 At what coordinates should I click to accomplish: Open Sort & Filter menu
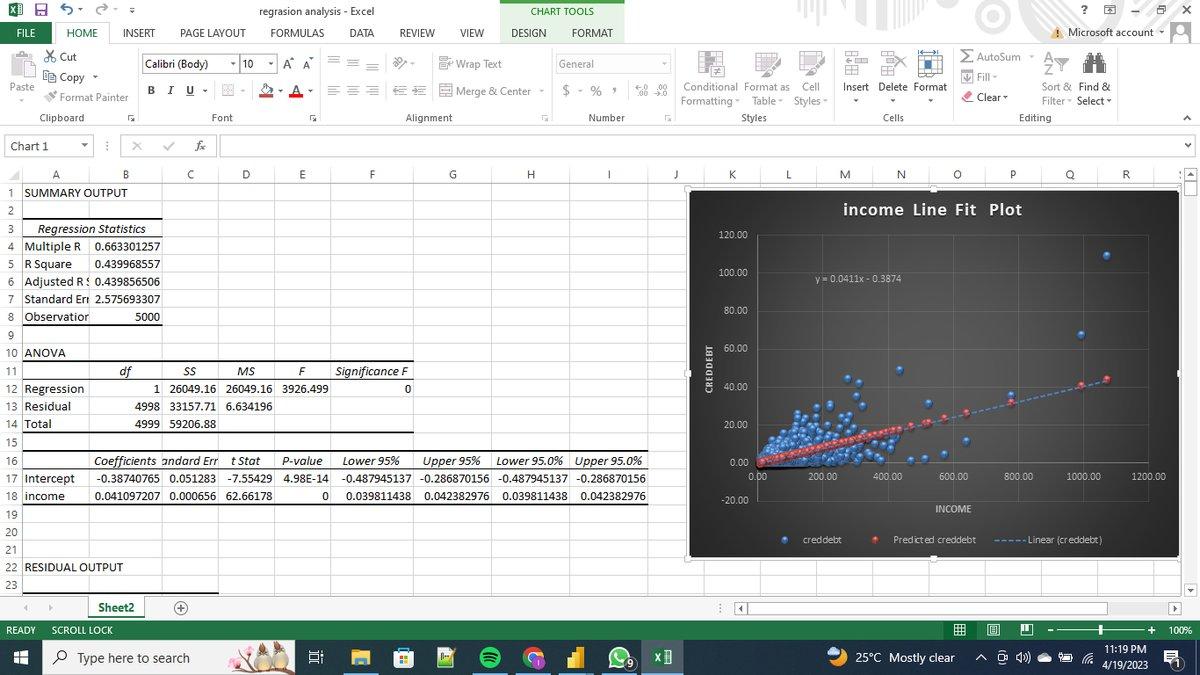[x=1055, y=78]
